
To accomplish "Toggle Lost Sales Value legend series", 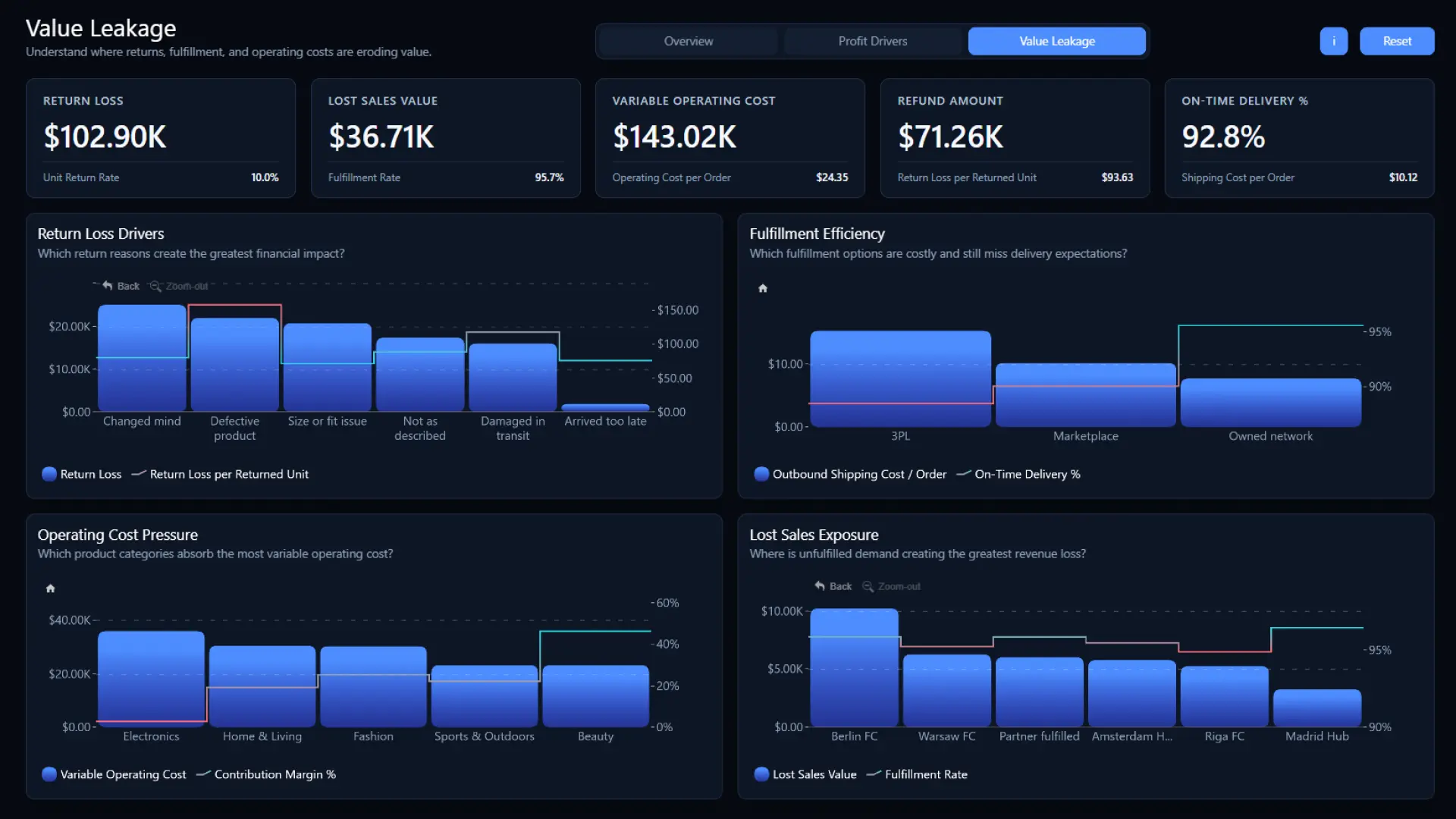I will coord(805,774).
